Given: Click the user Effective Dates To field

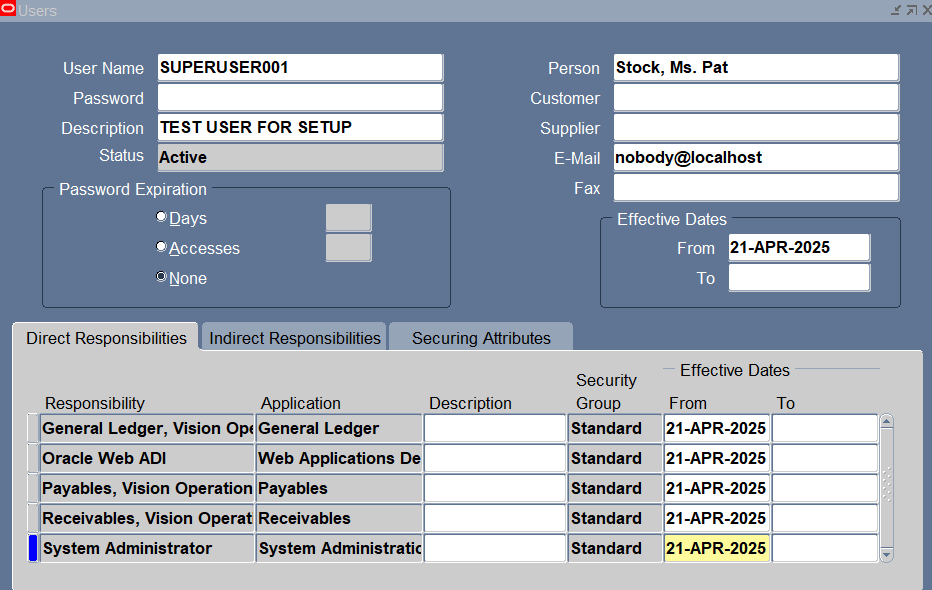Looking at the screenshot, I should coord(799,277).
